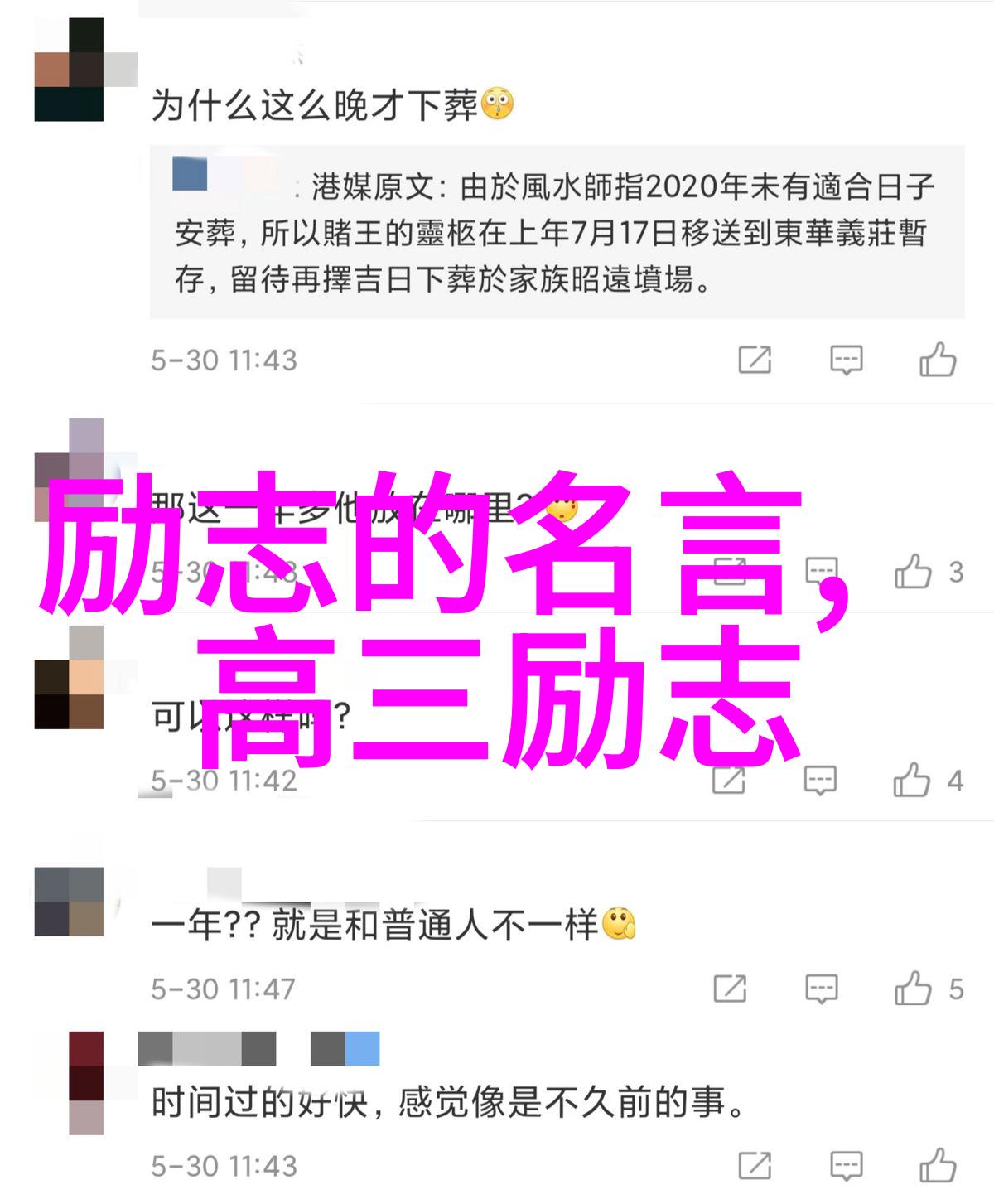Reply to the comment posted 5-30 11:42
The image size is (994, 1204).
tap(820, 781)
